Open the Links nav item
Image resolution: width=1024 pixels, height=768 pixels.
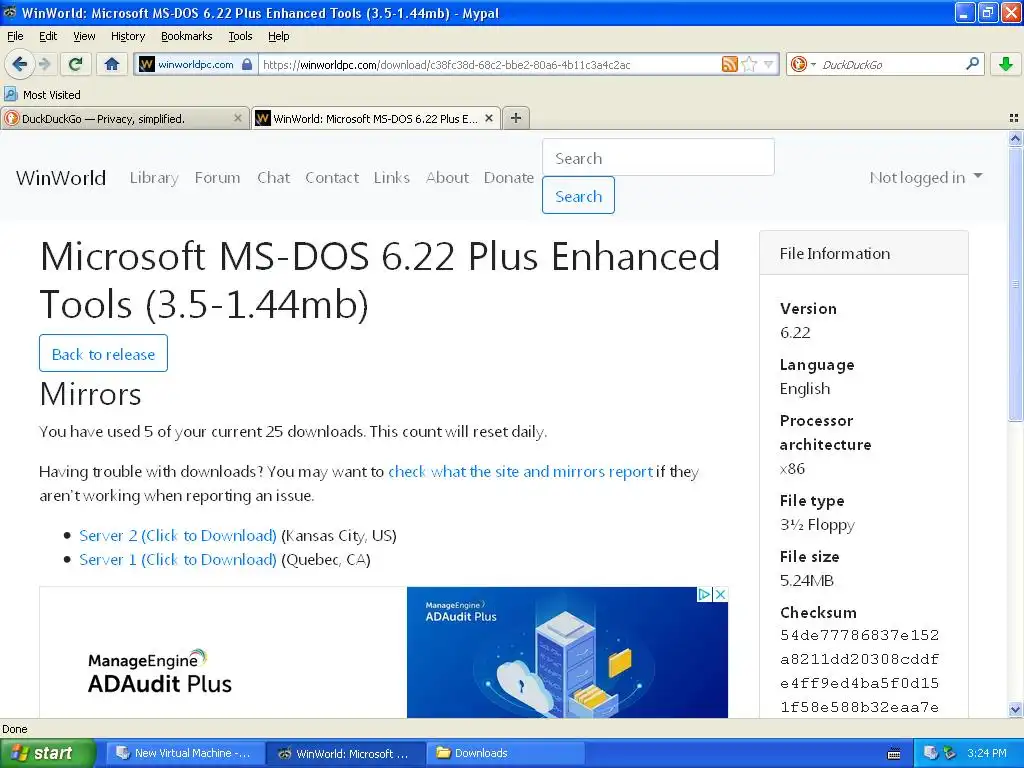(392, 178)
